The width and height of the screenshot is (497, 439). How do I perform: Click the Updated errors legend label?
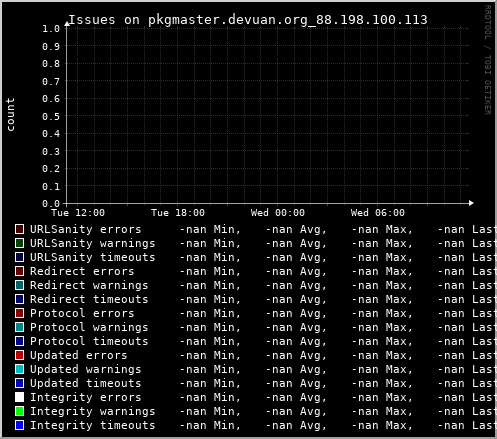(79, 355)
